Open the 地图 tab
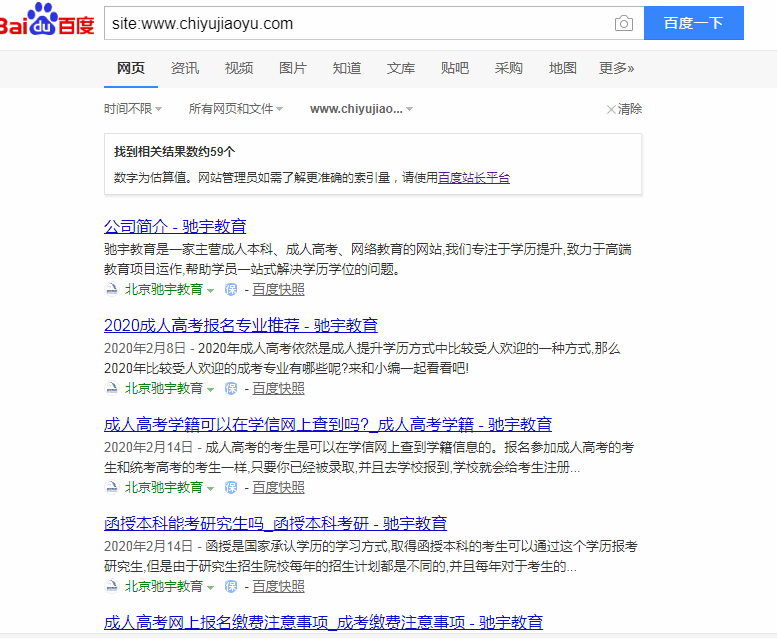The width and height of the screenshot is (777, 638). click(563, 68)
